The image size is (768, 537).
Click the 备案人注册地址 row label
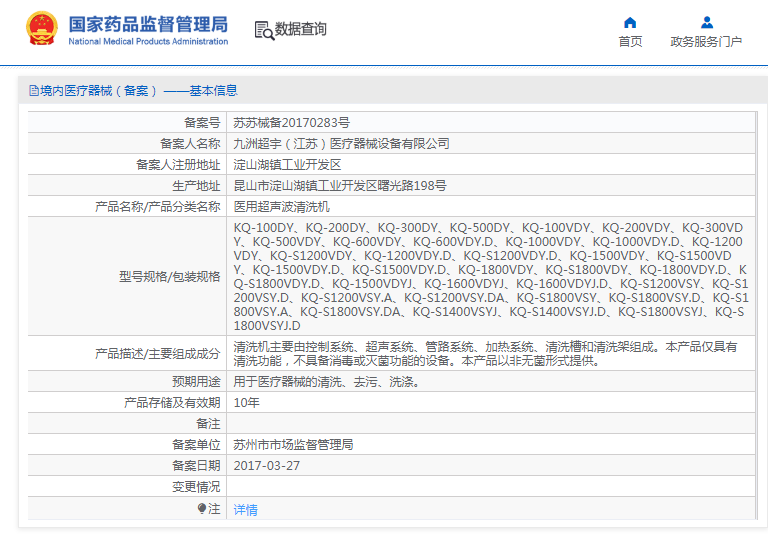coord(178,165)
